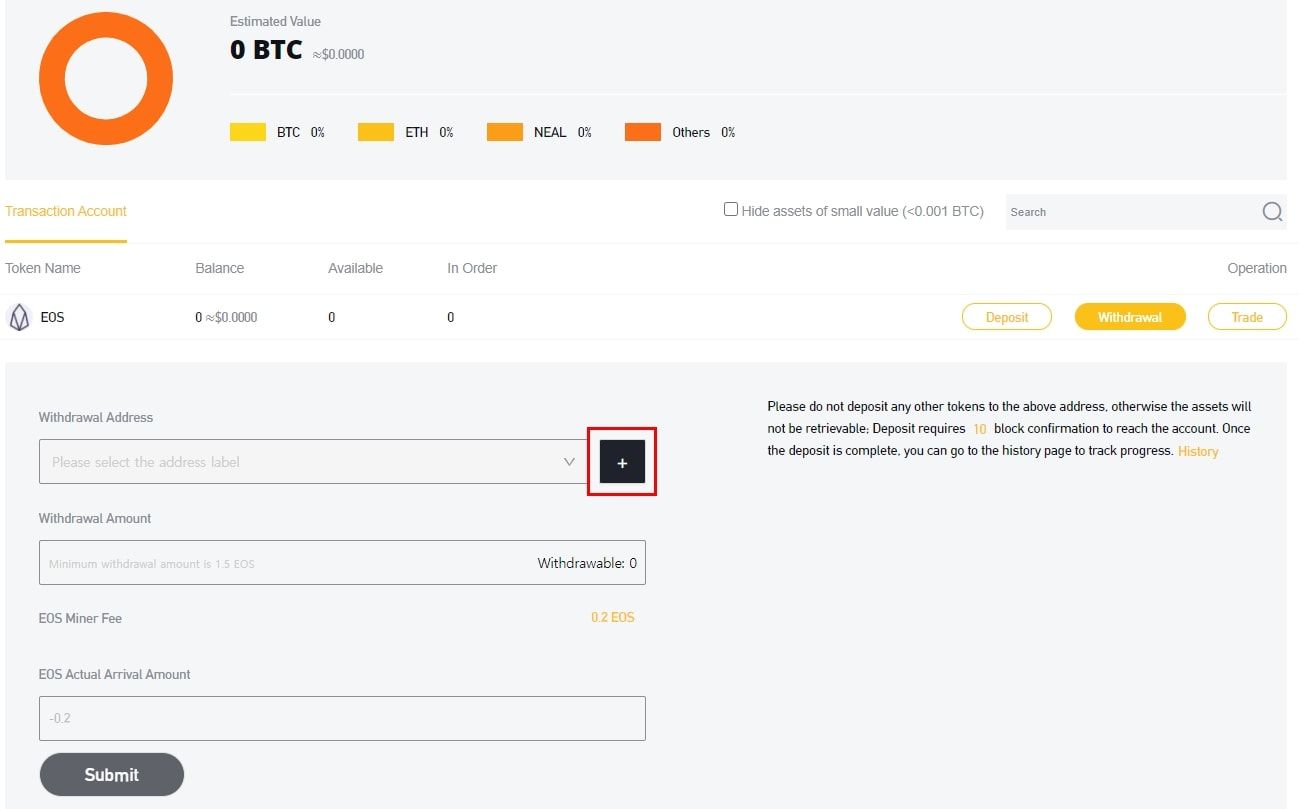This screenshot has width=1299, height=809.
Task: Click the Deposit button for EOS
Action: (x=1007, y=317)
